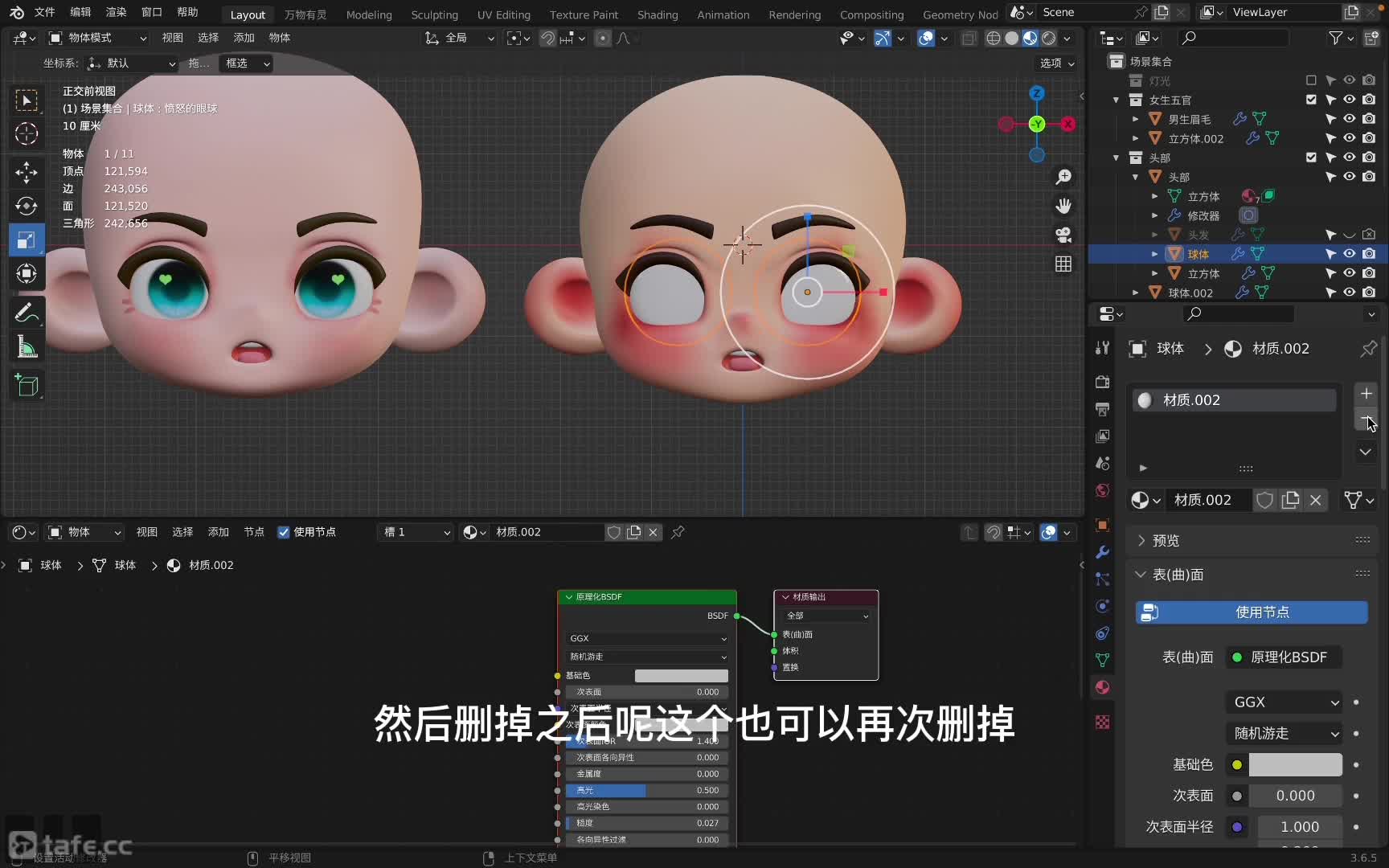Click the viewport zoom magnifier icon
The image size is (1389, 868).
point(1063,177)
